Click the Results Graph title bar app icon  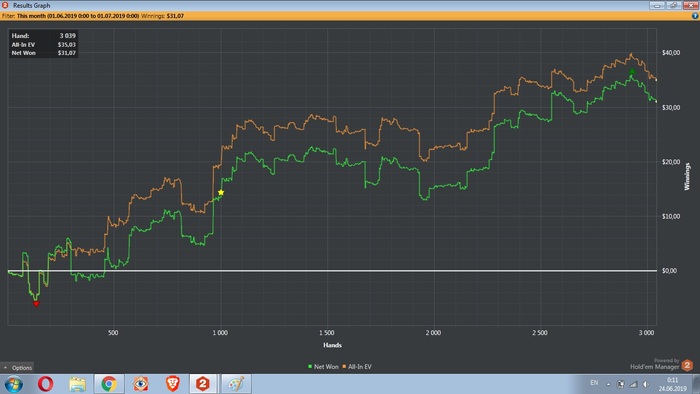[5, 5]
